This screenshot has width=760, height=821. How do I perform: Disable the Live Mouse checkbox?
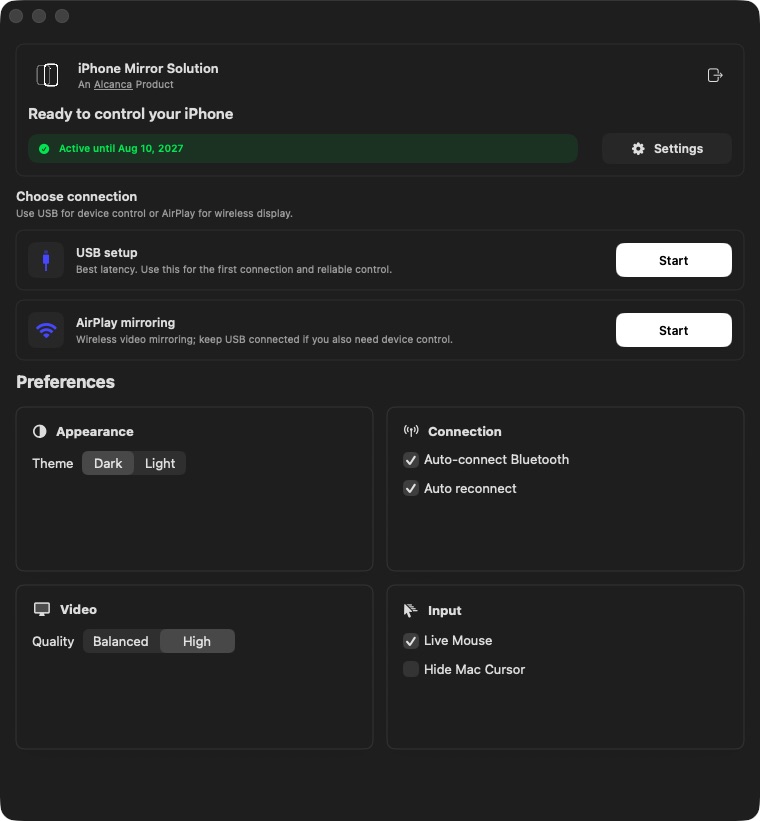[x=411, y=641]
